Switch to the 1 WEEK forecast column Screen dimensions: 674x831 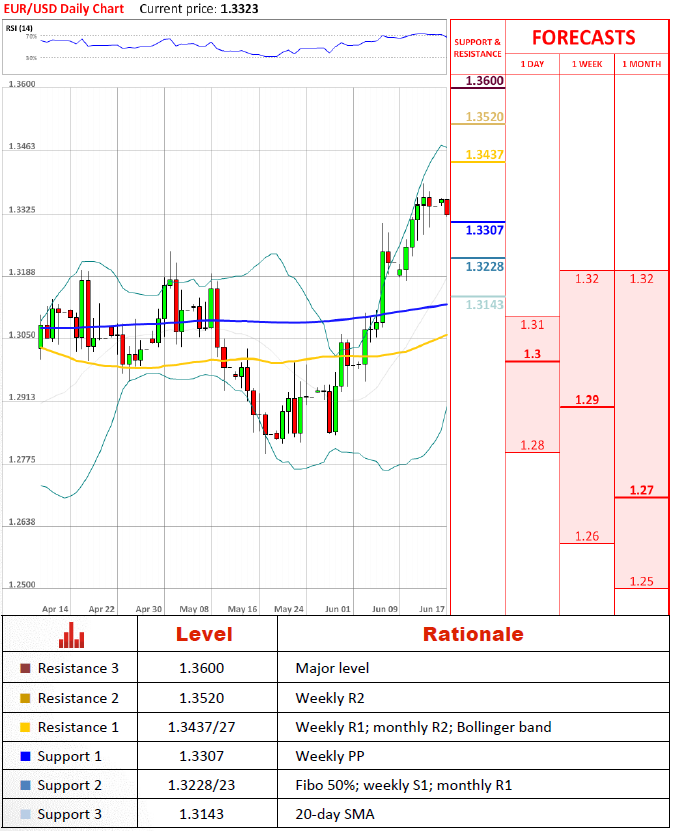(x=586, y=64)
